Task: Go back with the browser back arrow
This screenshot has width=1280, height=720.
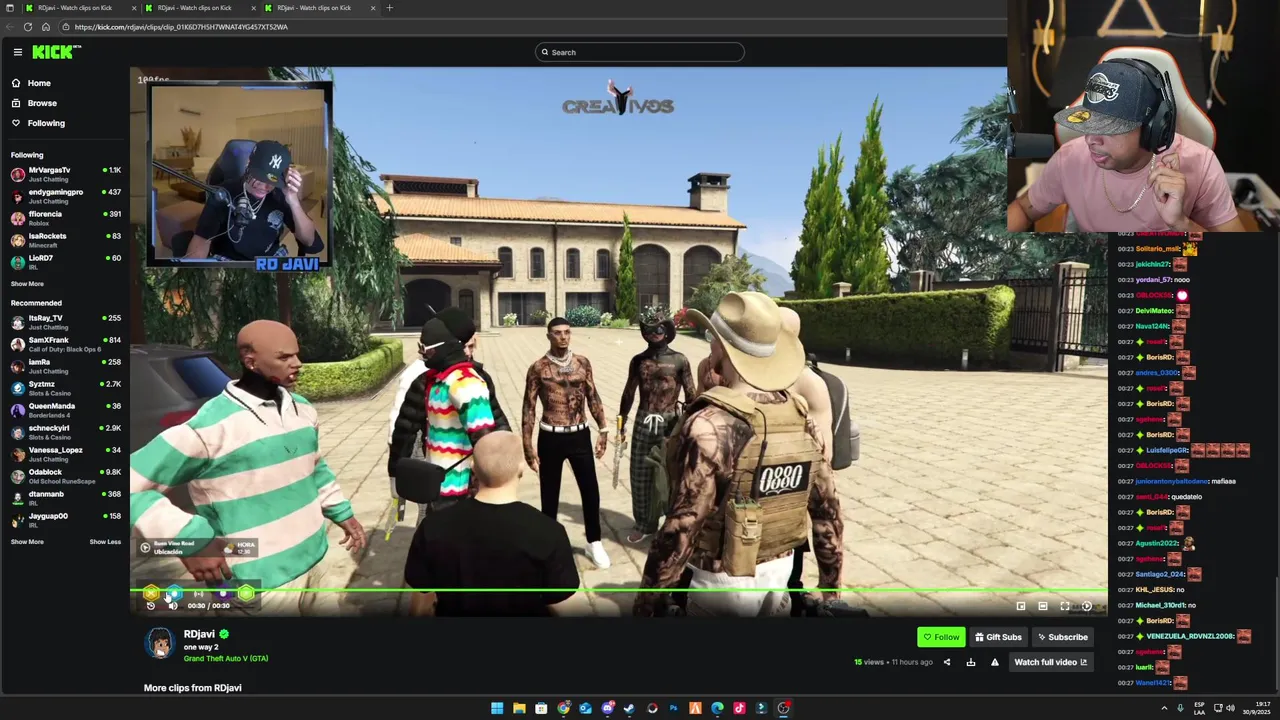Action: tap(11, 27)
